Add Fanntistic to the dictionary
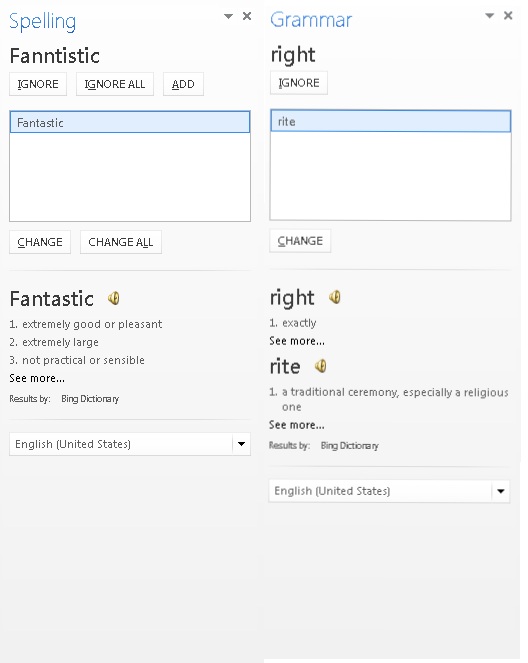This screenshot has height=663, width=528. coord(183,84)
